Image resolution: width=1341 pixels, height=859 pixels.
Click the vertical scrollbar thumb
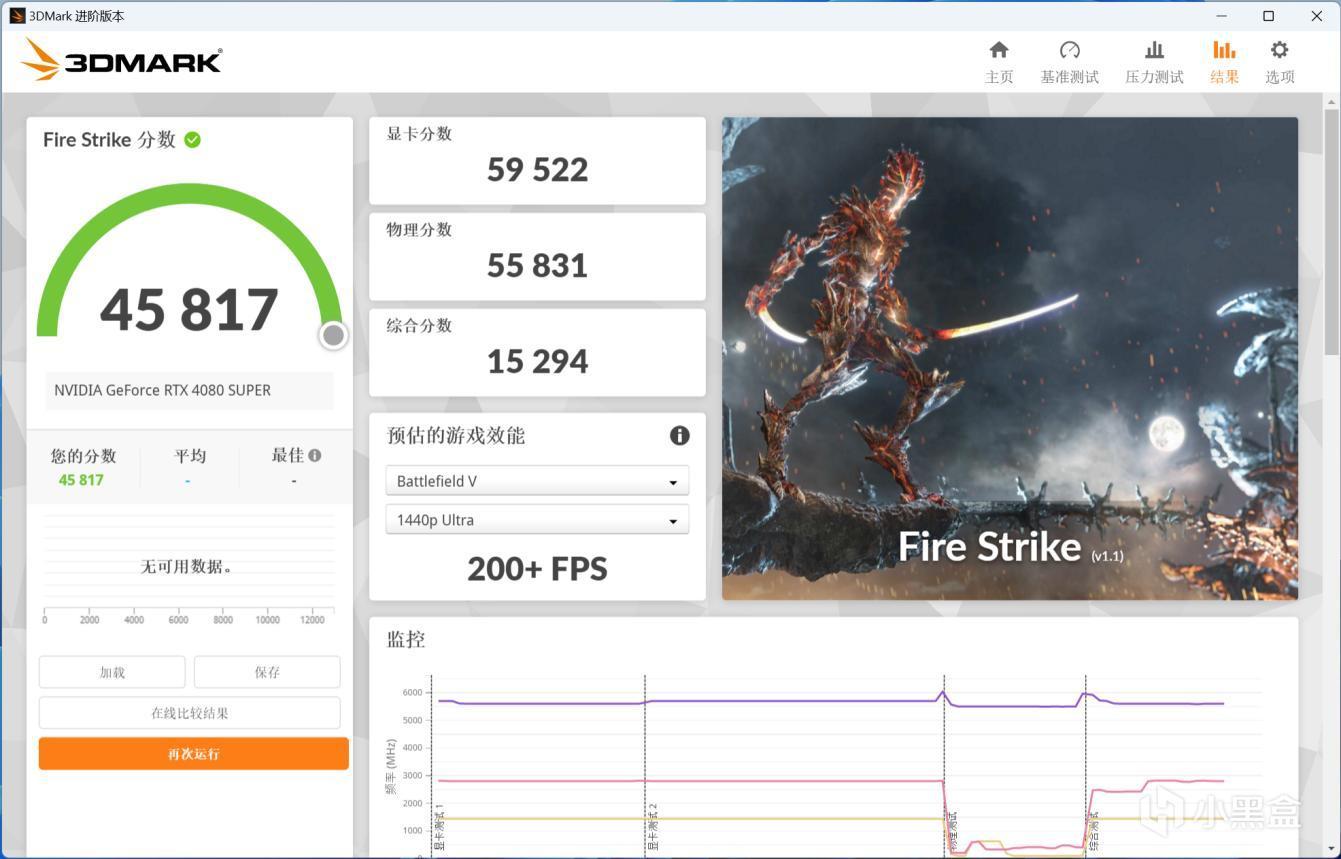1331,232
